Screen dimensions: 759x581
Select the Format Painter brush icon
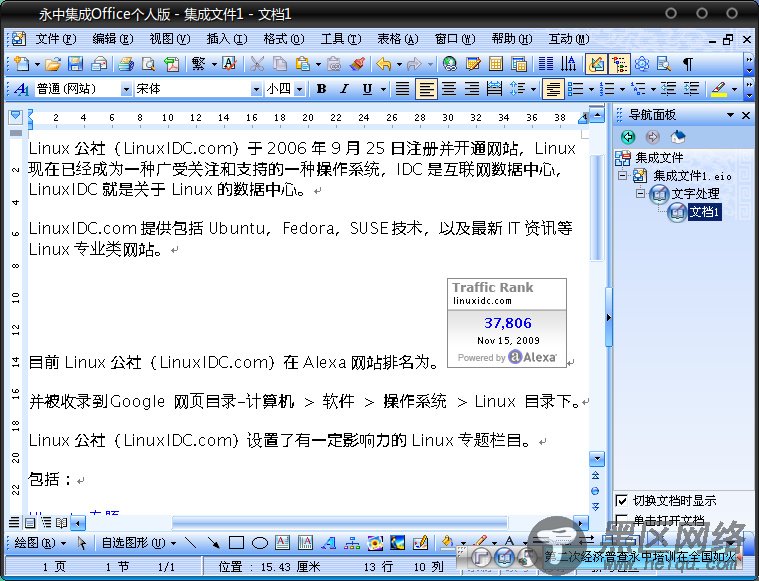(357, 64)
